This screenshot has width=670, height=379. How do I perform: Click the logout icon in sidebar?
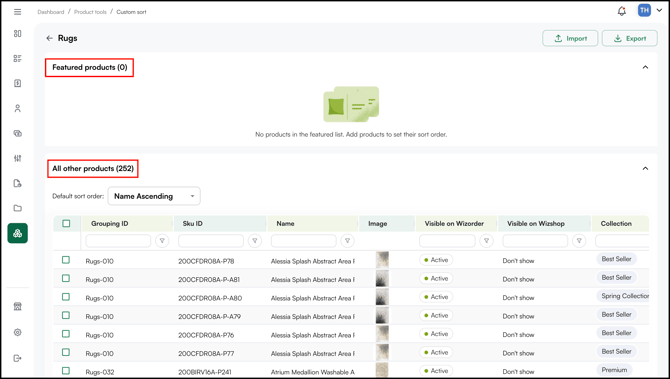(x=18, y=358)
